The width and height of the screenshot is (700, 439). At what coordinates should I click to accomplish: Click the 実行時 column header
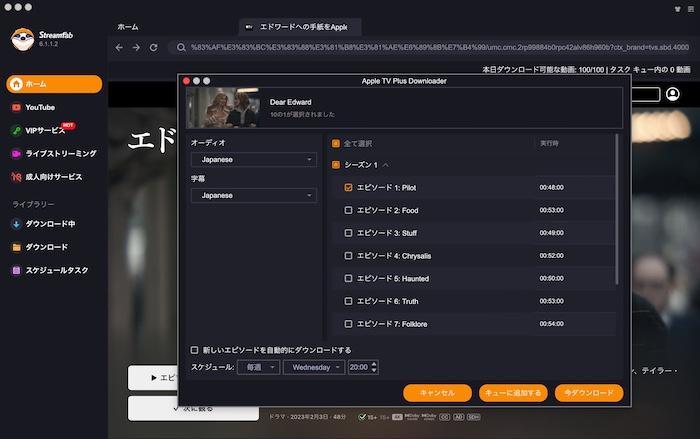pos(549,143)
